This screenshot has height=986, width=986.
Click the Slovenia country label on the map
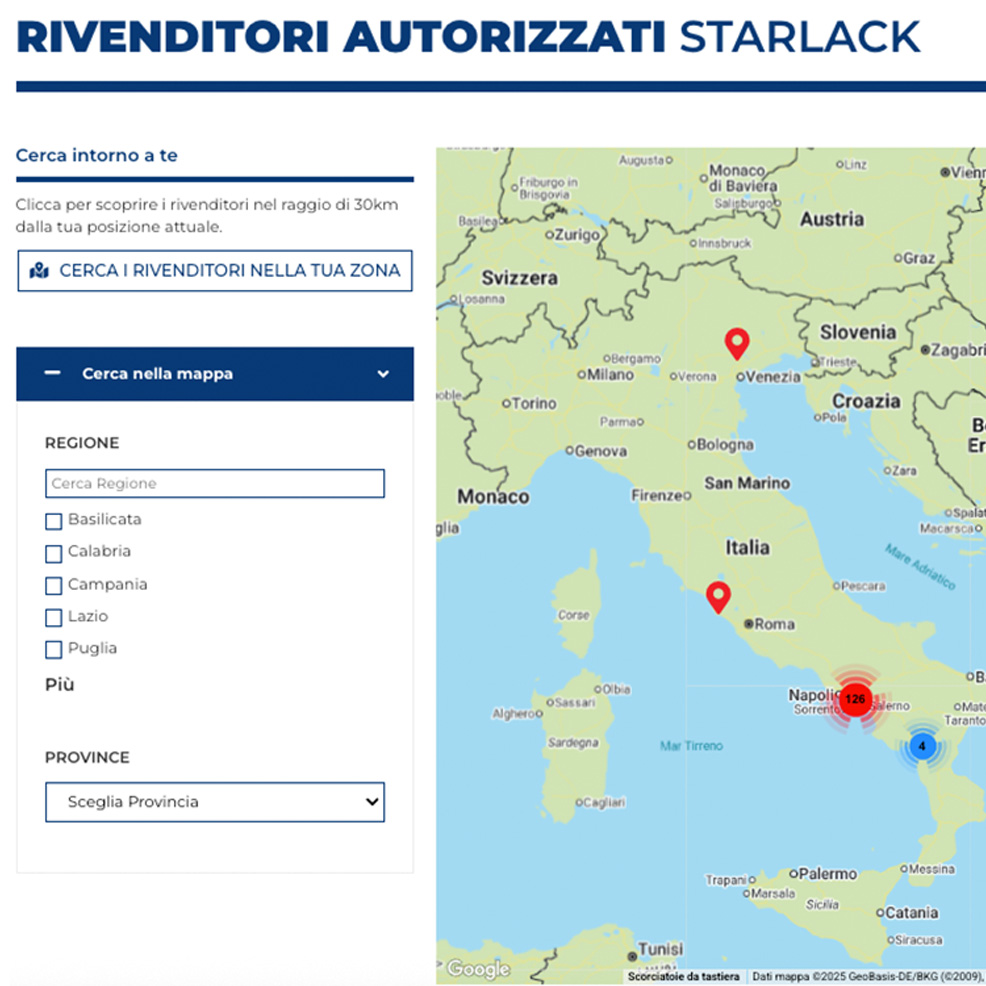pos(858,332)
